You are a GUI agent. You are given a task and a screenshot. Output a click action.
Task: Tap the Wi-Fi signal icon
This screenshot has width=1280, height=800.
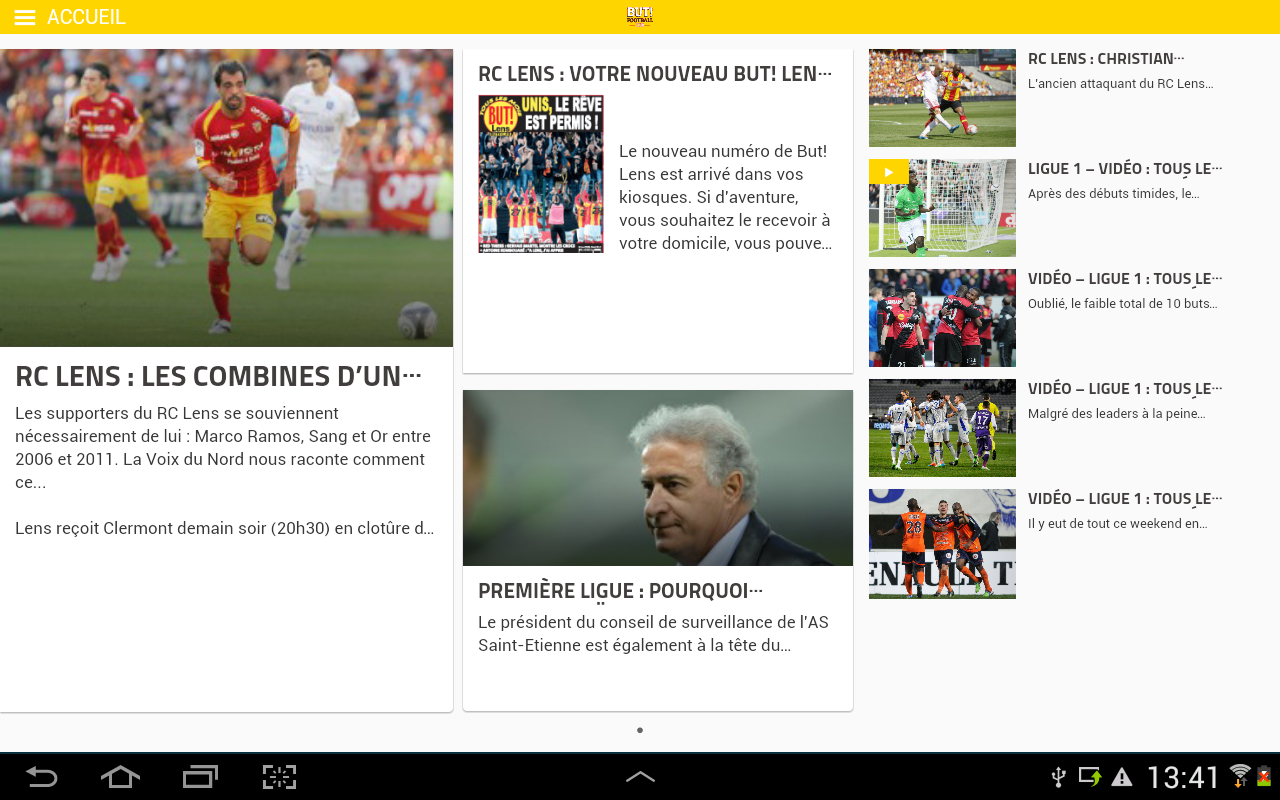tap(1240, 775)
